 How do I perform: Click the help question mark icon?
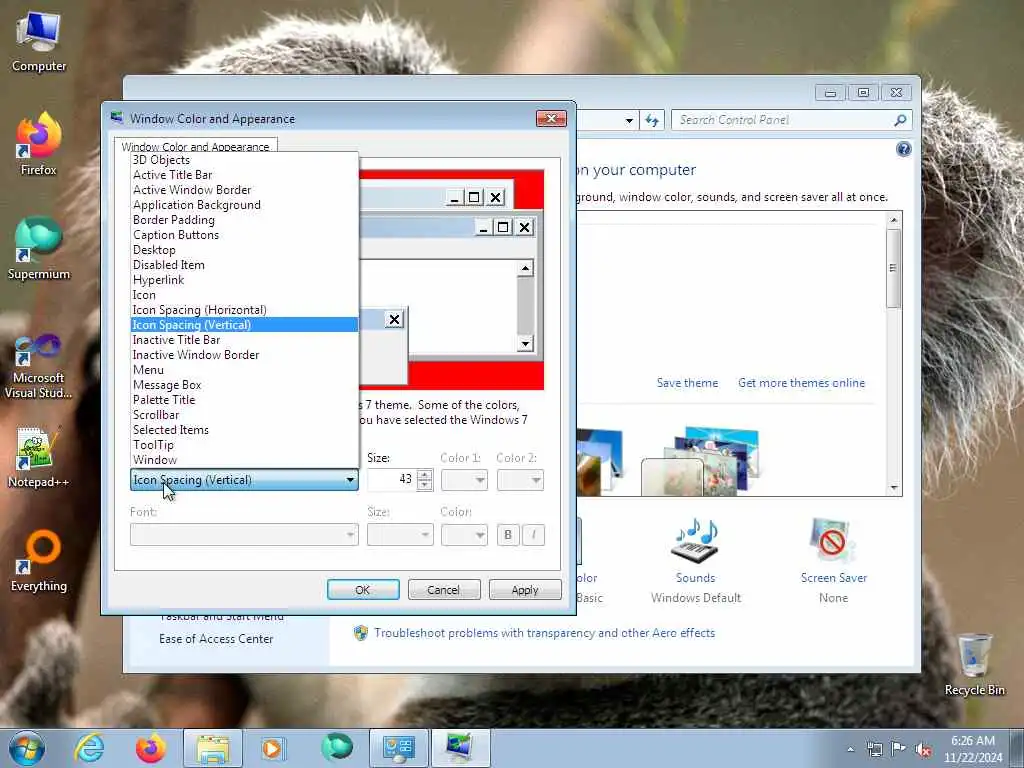click(x=903, y=150)
